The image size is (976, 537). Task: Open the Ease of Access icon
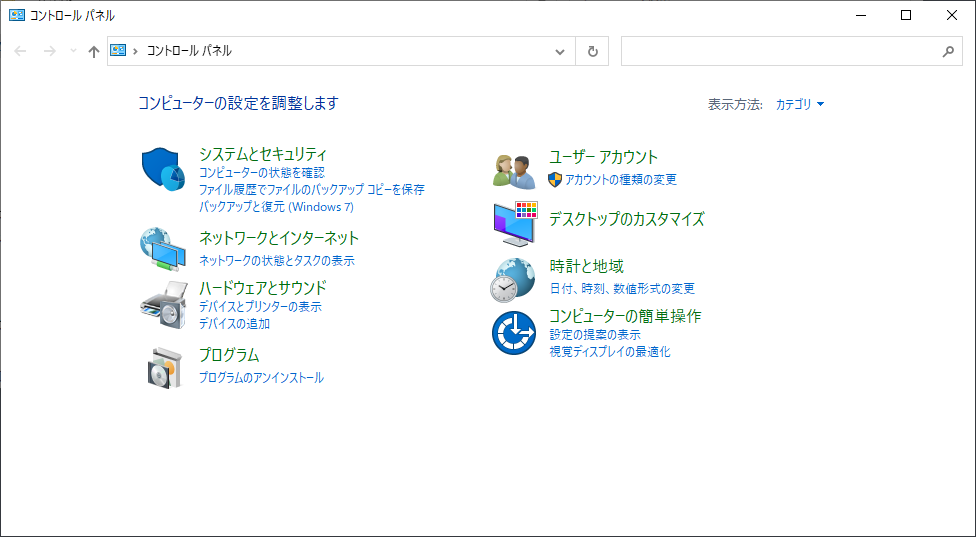click(x=514, y=333)
